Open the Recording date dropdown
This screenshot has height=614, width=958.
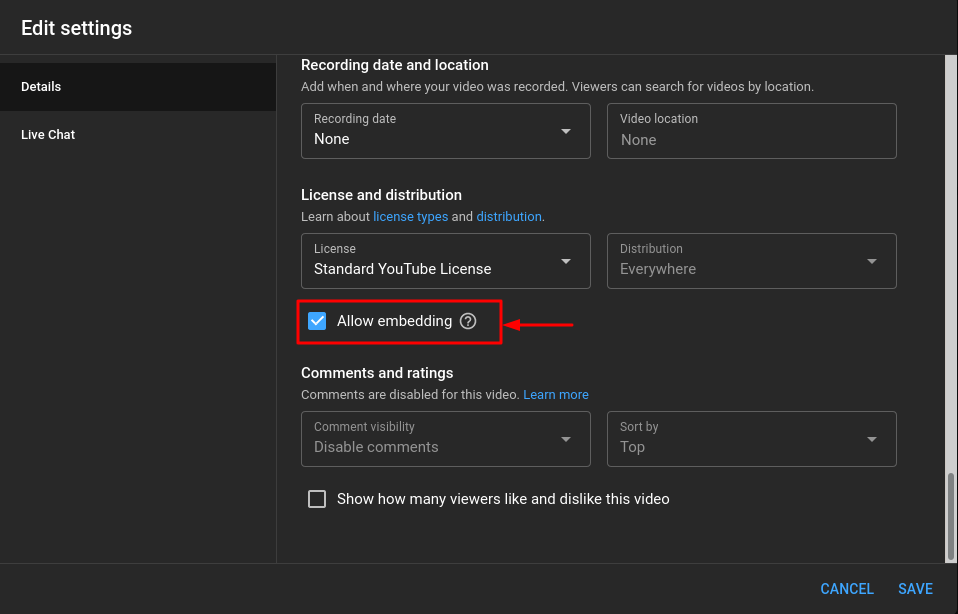[x=566, y=131]
